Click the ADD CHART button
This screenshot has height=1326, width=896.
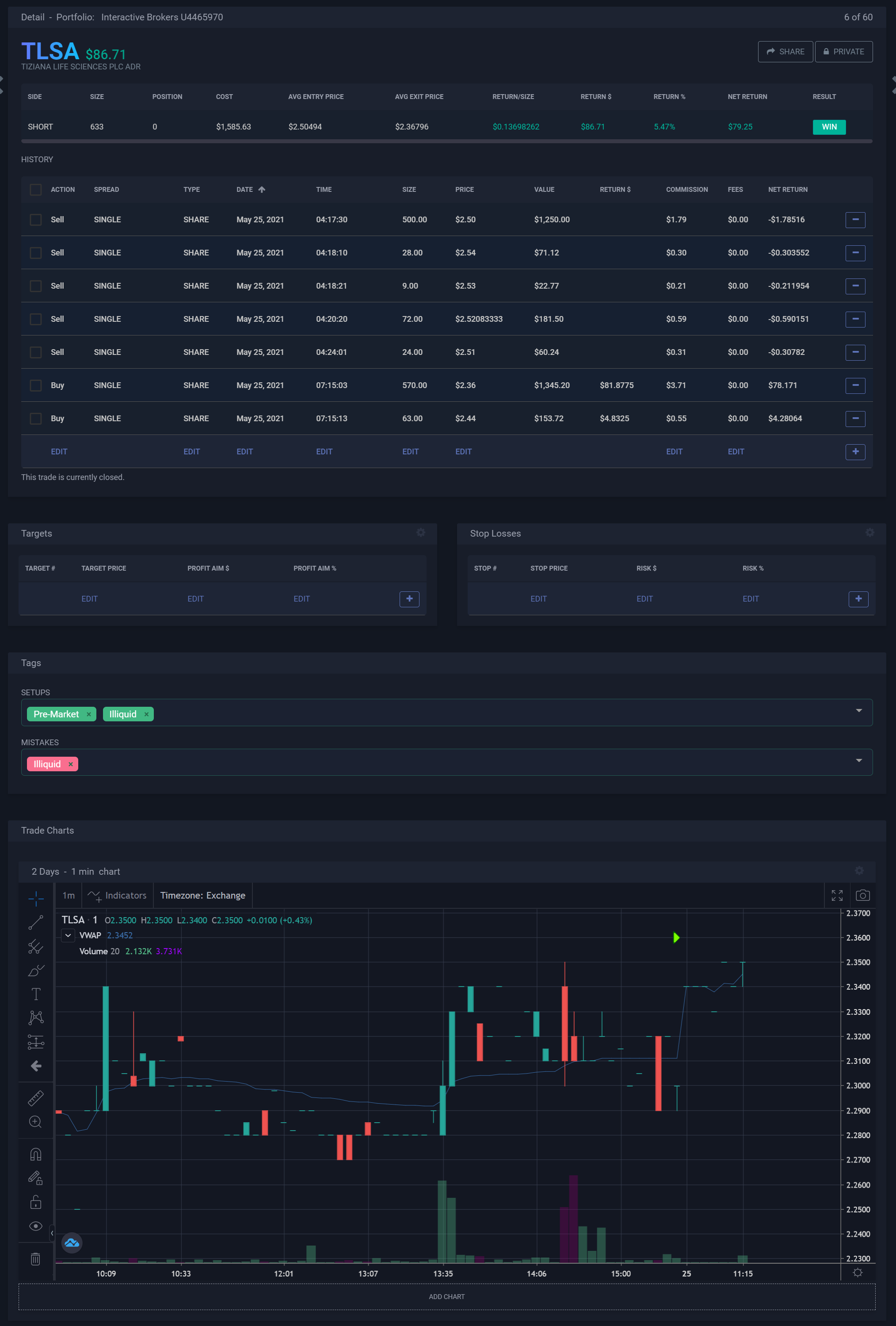click(447, 1296)
